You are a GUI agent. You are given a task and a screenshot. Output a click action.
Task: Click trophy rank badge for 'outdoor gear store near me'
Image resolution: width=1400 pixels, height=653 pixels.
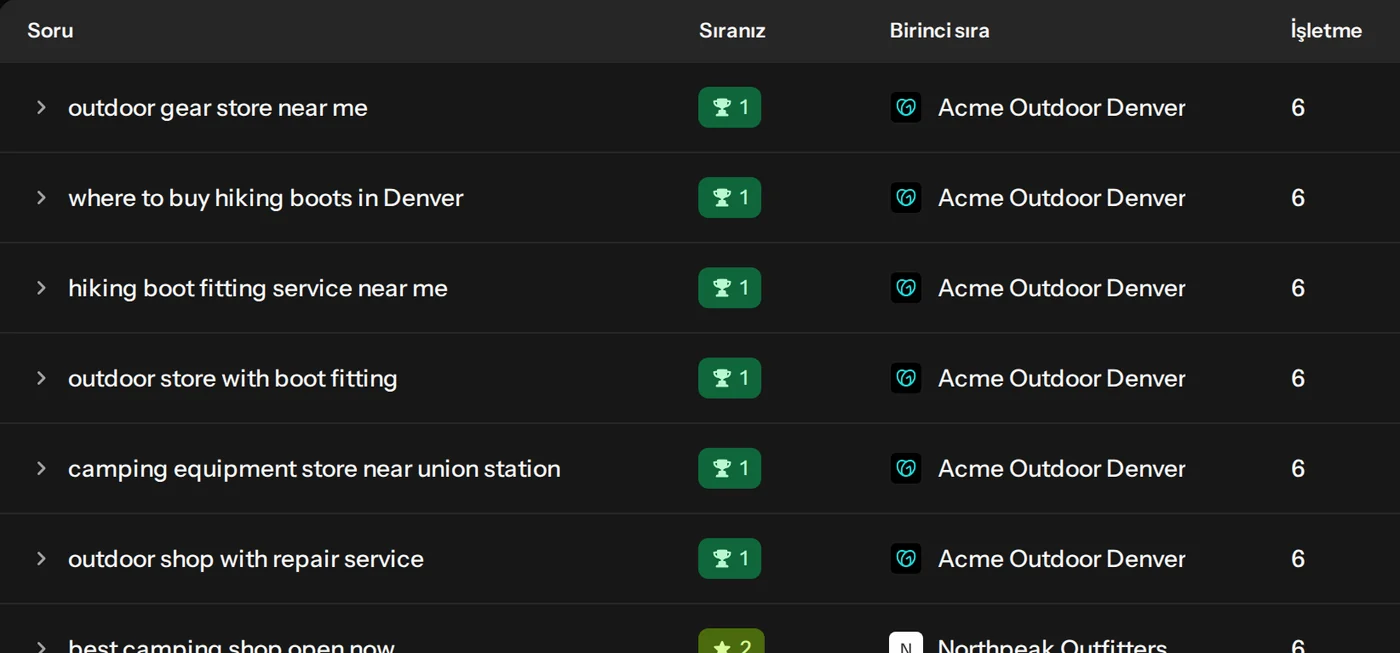tap(730, 108)
